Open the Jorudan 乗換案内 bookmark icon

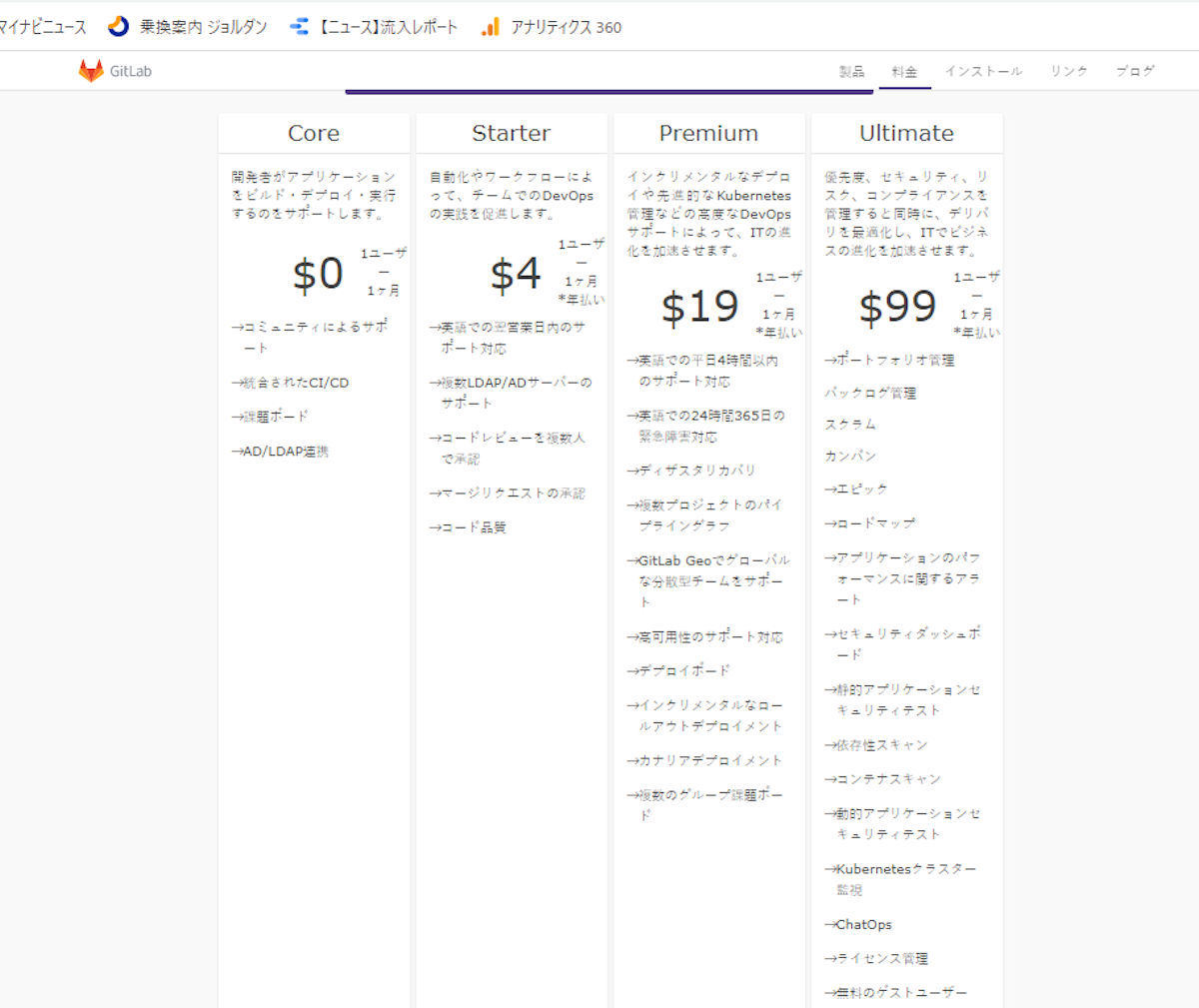(119, 27)
